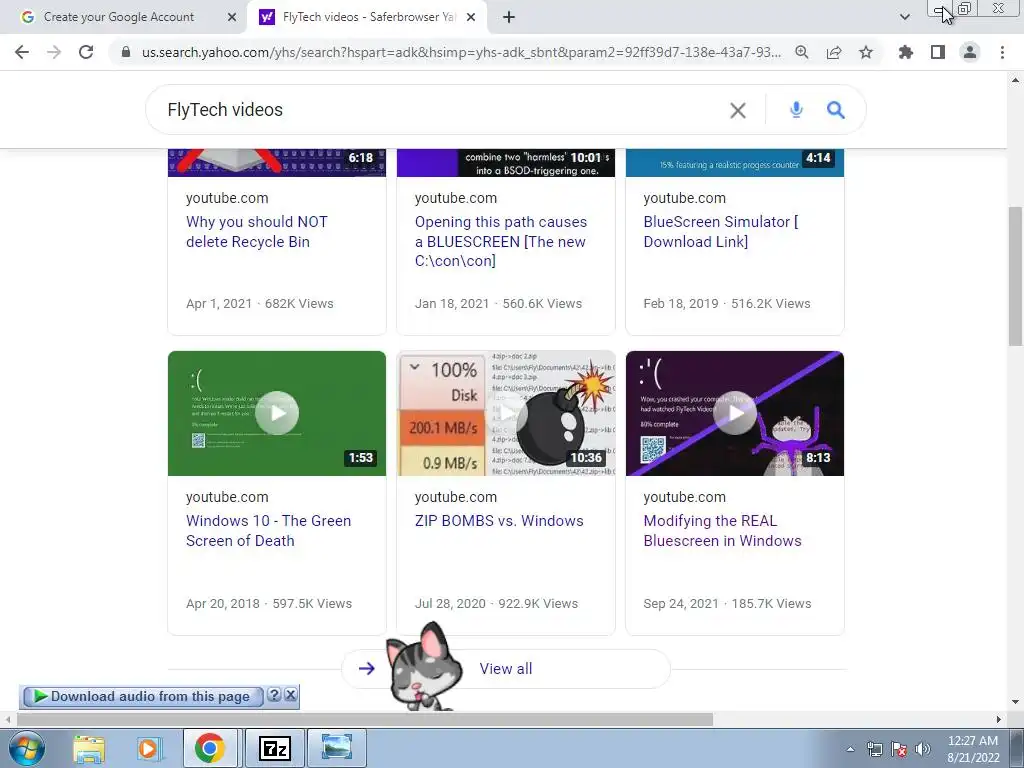Screen dimensions: 1024x768
Task: Play the purple Bluescreen video thumbnail
Action: pos(735,413)
